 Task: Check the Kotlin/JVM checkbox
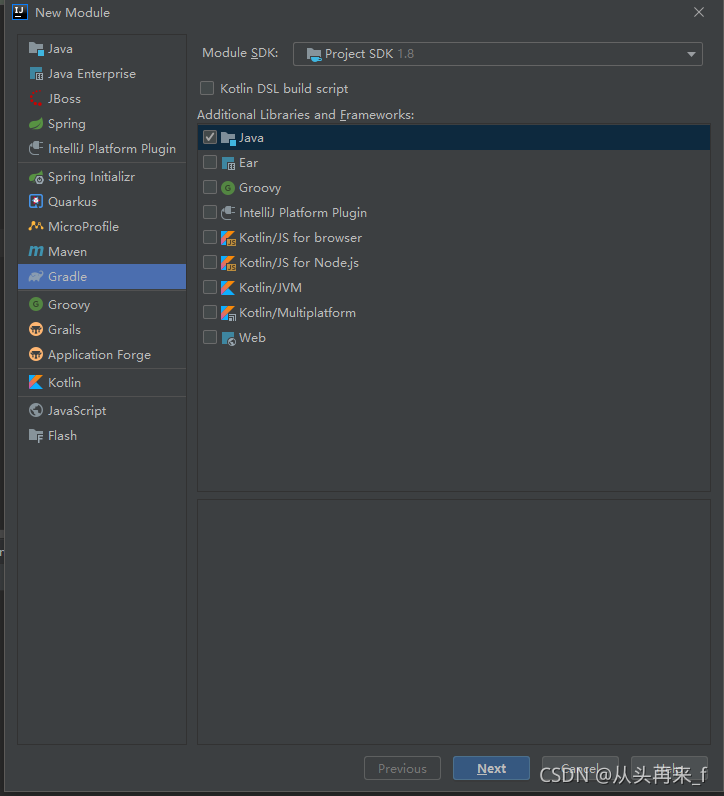pos(210,287)
